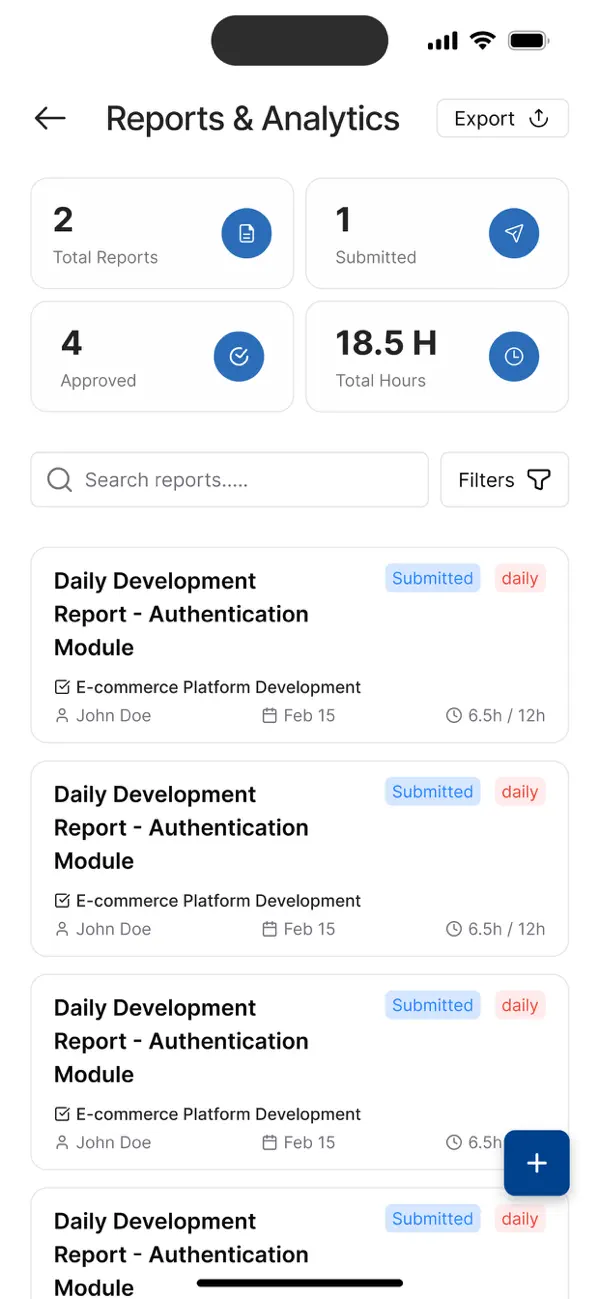Tap the upload icon inside Export
Viewport: 600px width, 1299px height.
click(x=539, y=118)
